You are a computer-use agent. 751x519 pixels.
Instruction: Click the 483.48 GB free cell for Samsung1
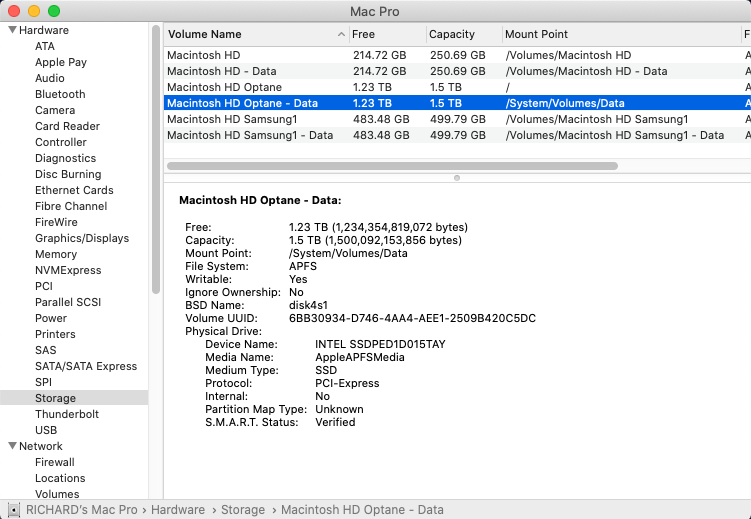tap(381, 119)
